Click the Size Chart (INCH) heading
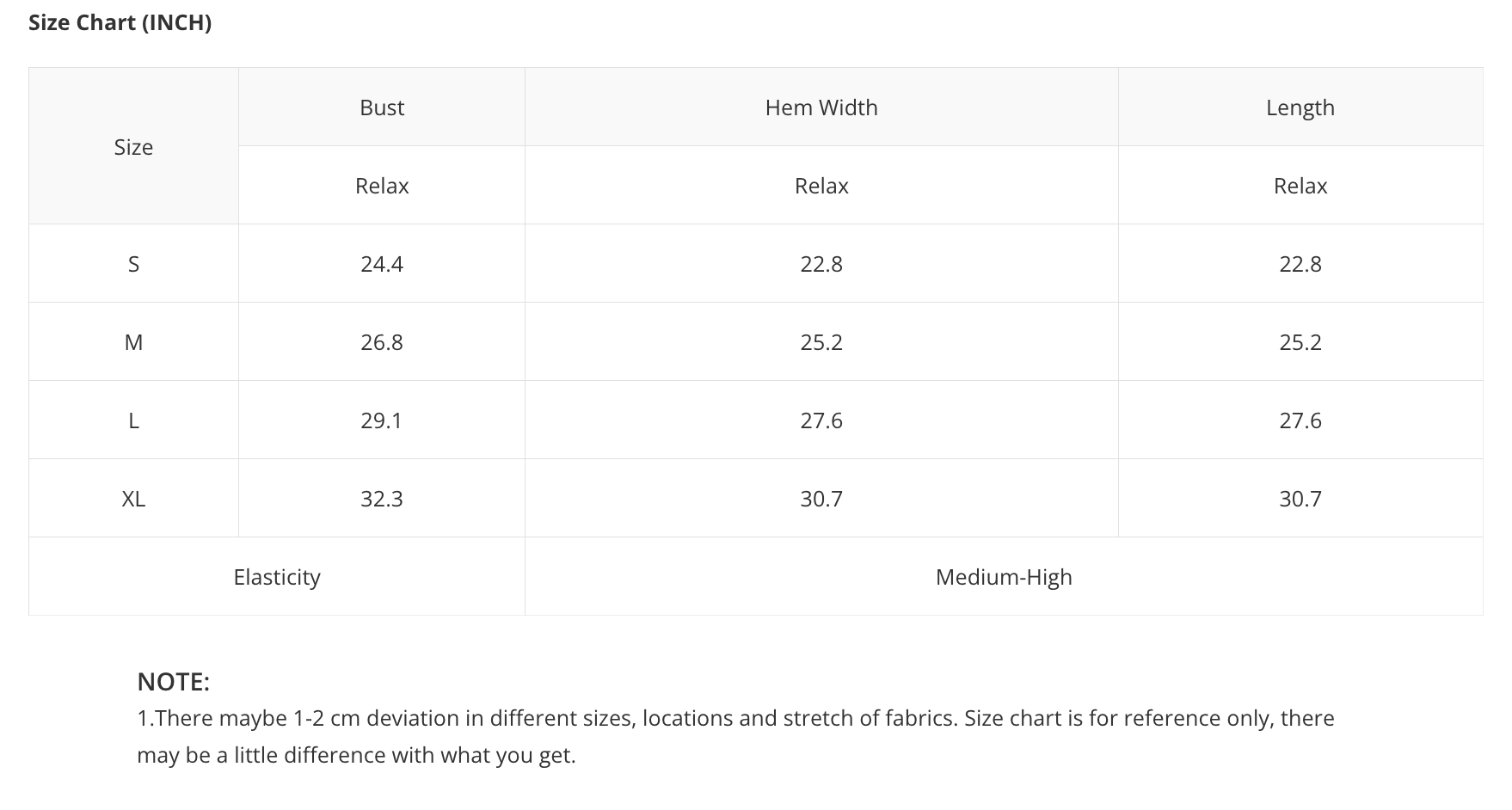Screen dimensions: 1512x810 pos(120,22)
